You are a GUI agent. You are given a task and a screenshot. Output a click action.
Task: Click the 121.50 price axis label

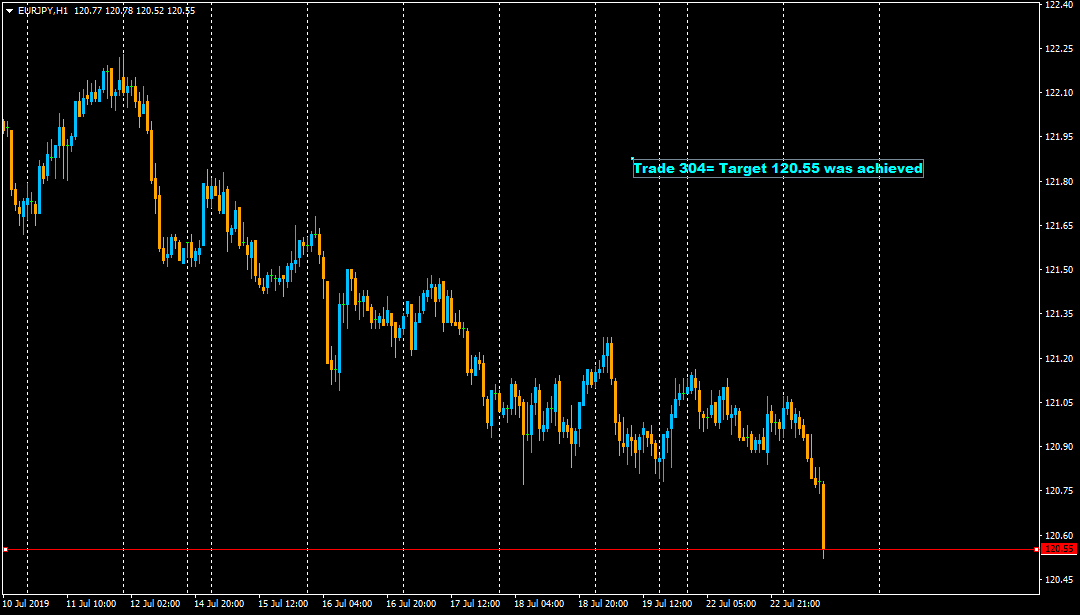click(x=1059, y=270)
